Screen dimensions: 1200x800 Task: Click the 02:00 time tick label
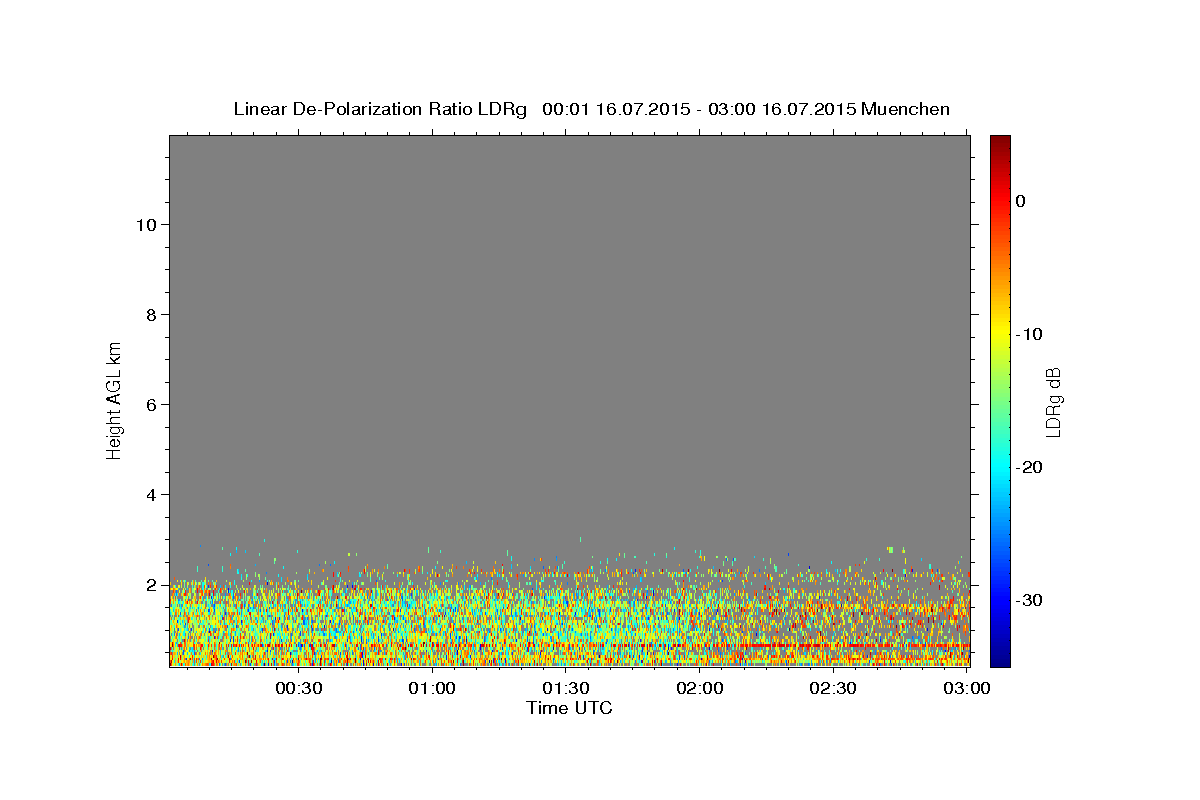[x=699, y=689]
